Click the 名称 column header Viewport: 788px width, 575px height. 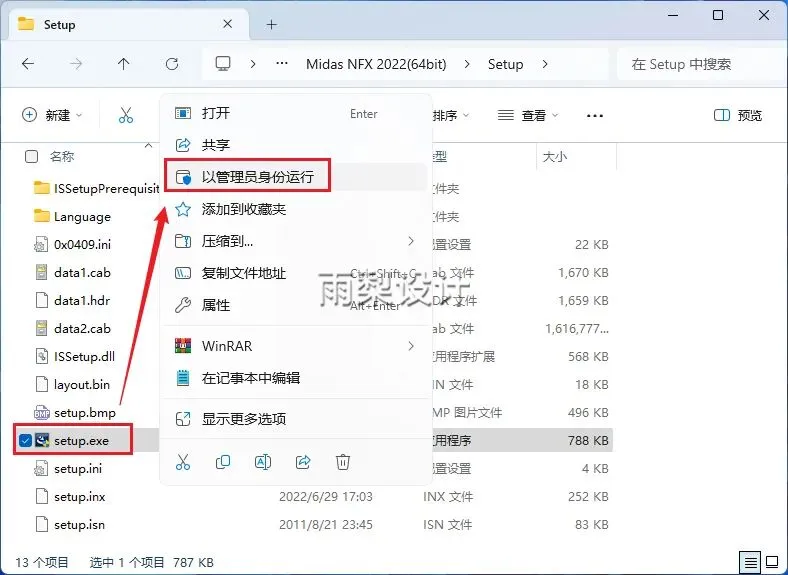click(62, 157)
